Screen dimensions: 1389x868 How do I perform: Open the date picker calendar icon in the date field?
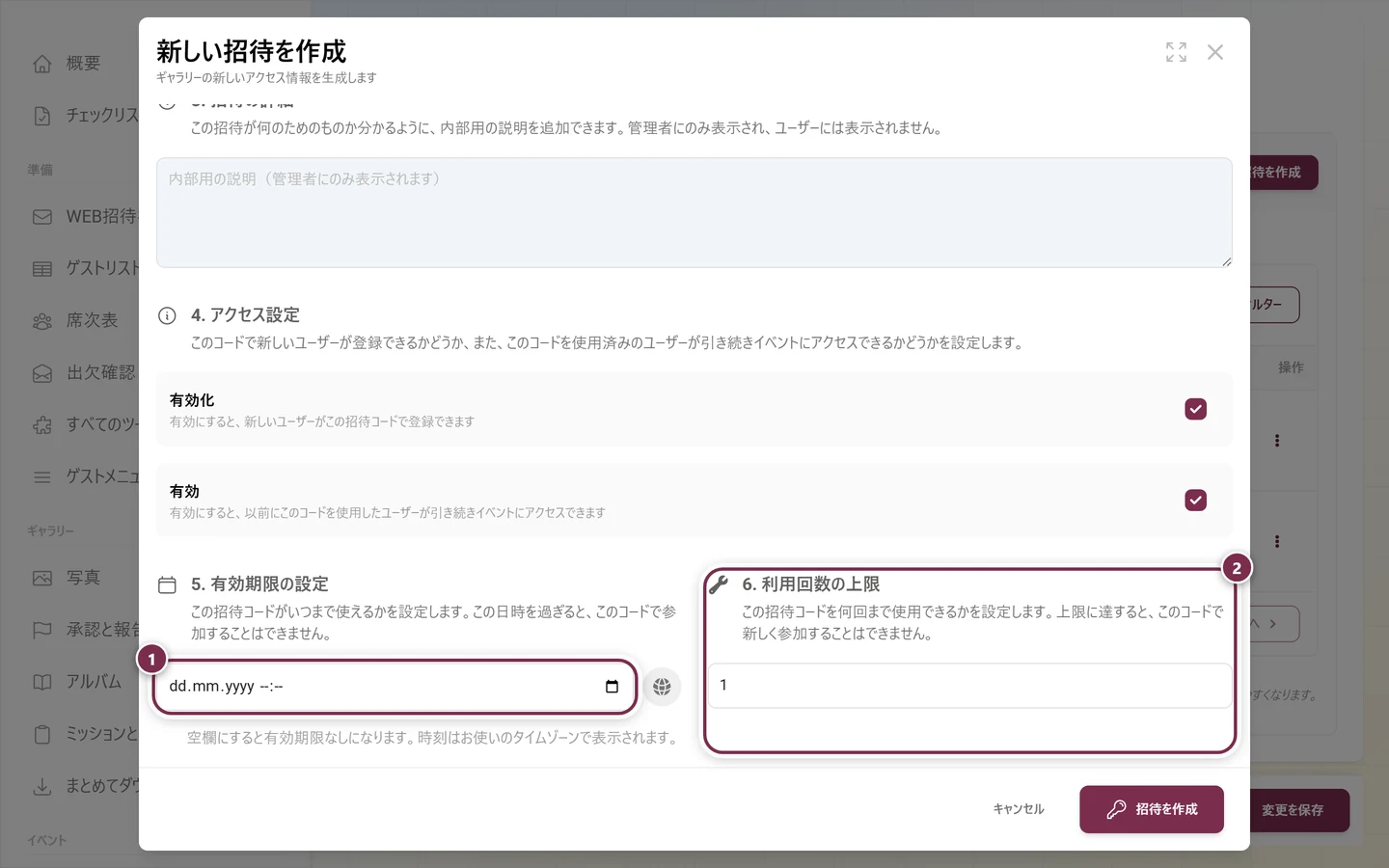click(x=612, y=687)
